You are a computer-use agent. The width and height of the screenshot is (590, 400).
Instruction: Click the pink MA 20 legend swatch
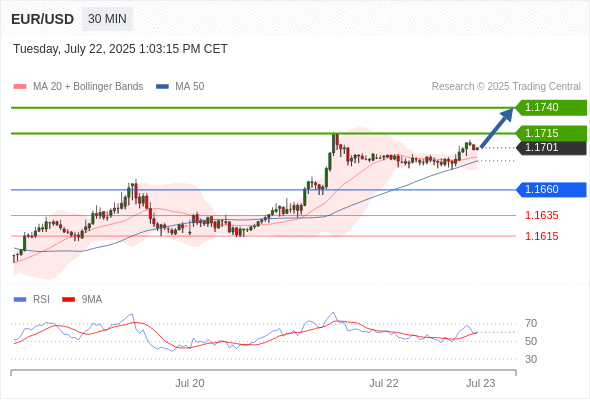pyautogui.click(x=20, y=87)
